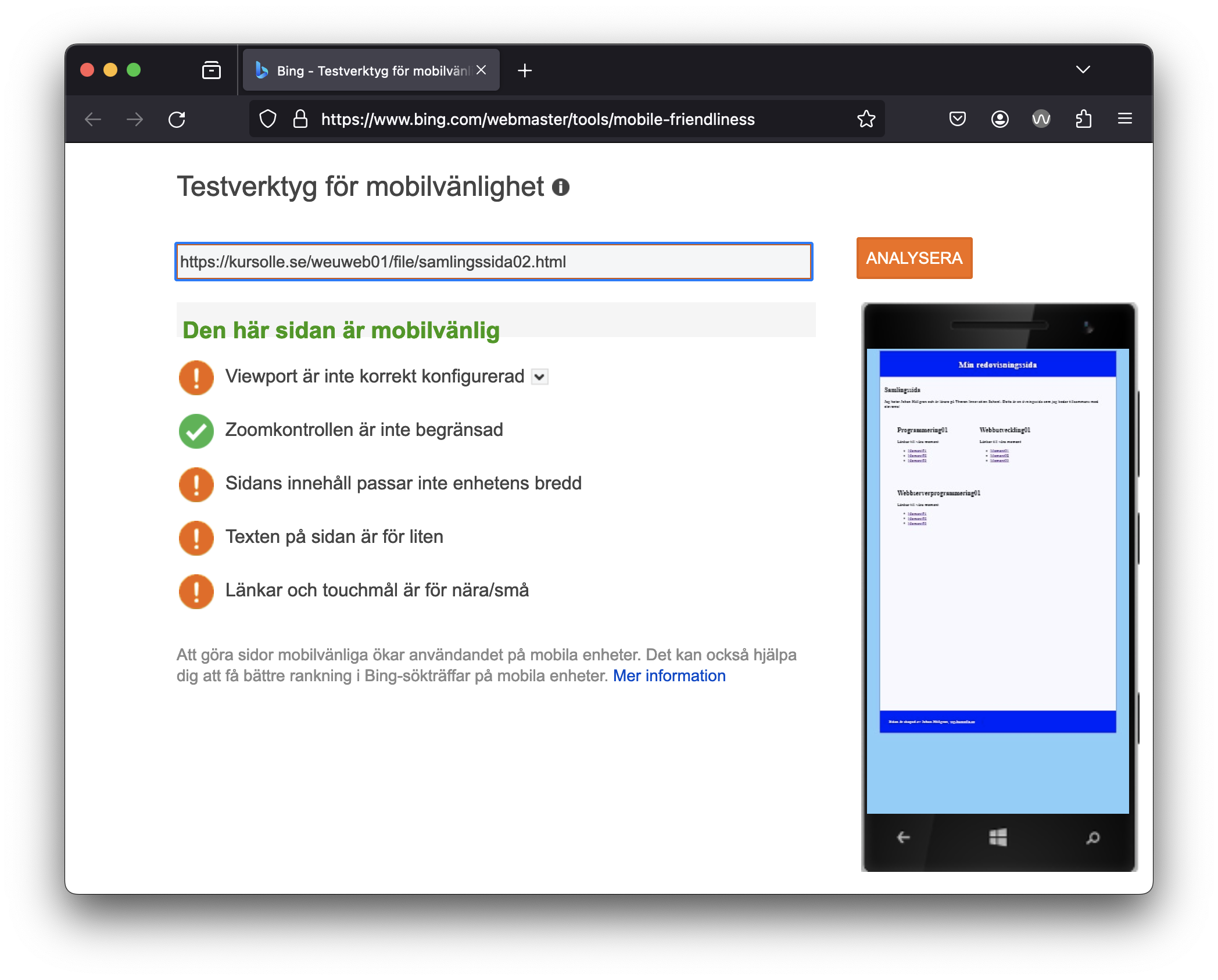This screenshot has height=980, width=1218.
Task: Open the Firefox View icon
Action: 211,70
